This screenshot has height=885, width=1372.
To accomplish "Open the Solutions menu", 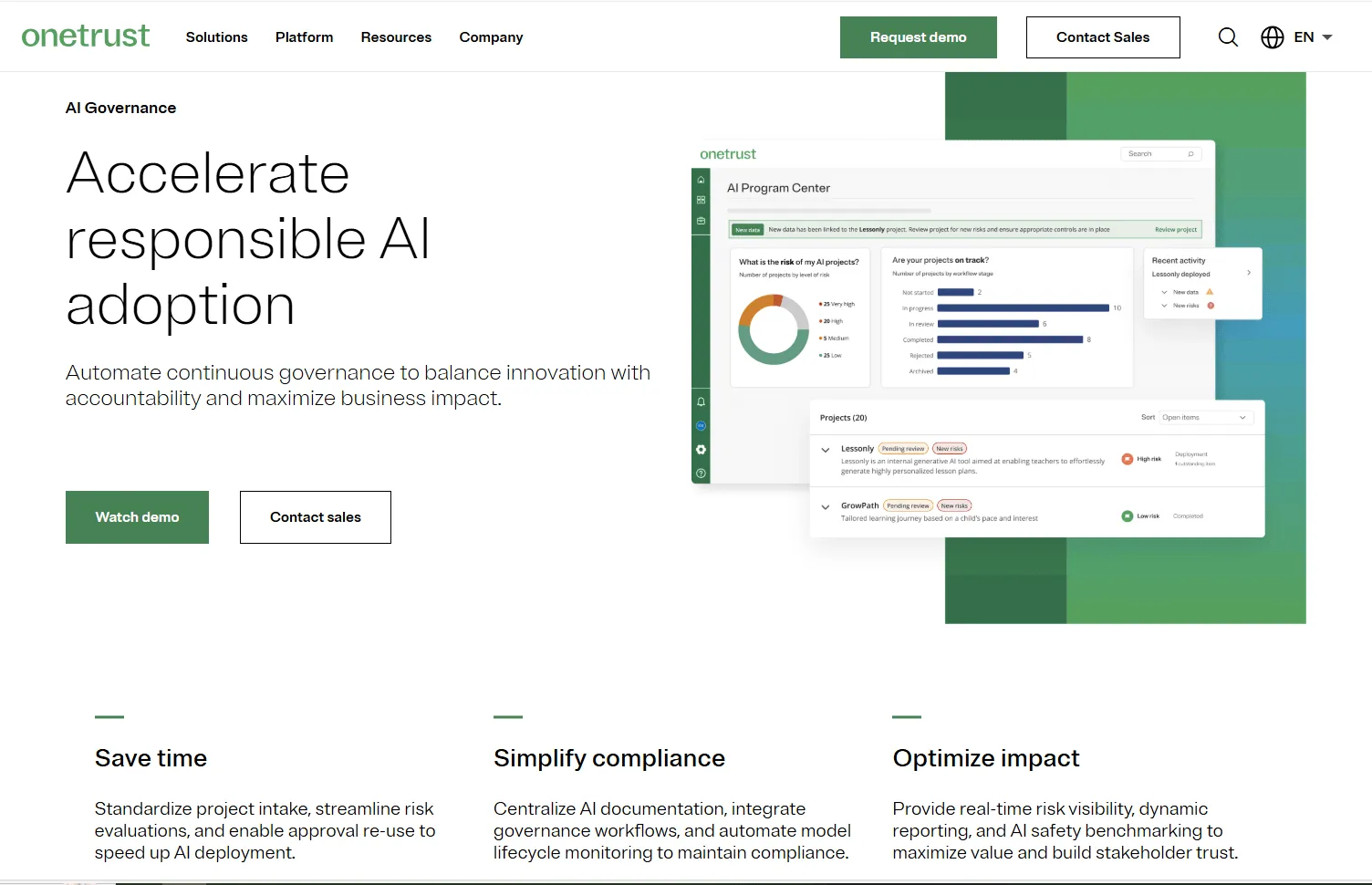I will [216, 37].
